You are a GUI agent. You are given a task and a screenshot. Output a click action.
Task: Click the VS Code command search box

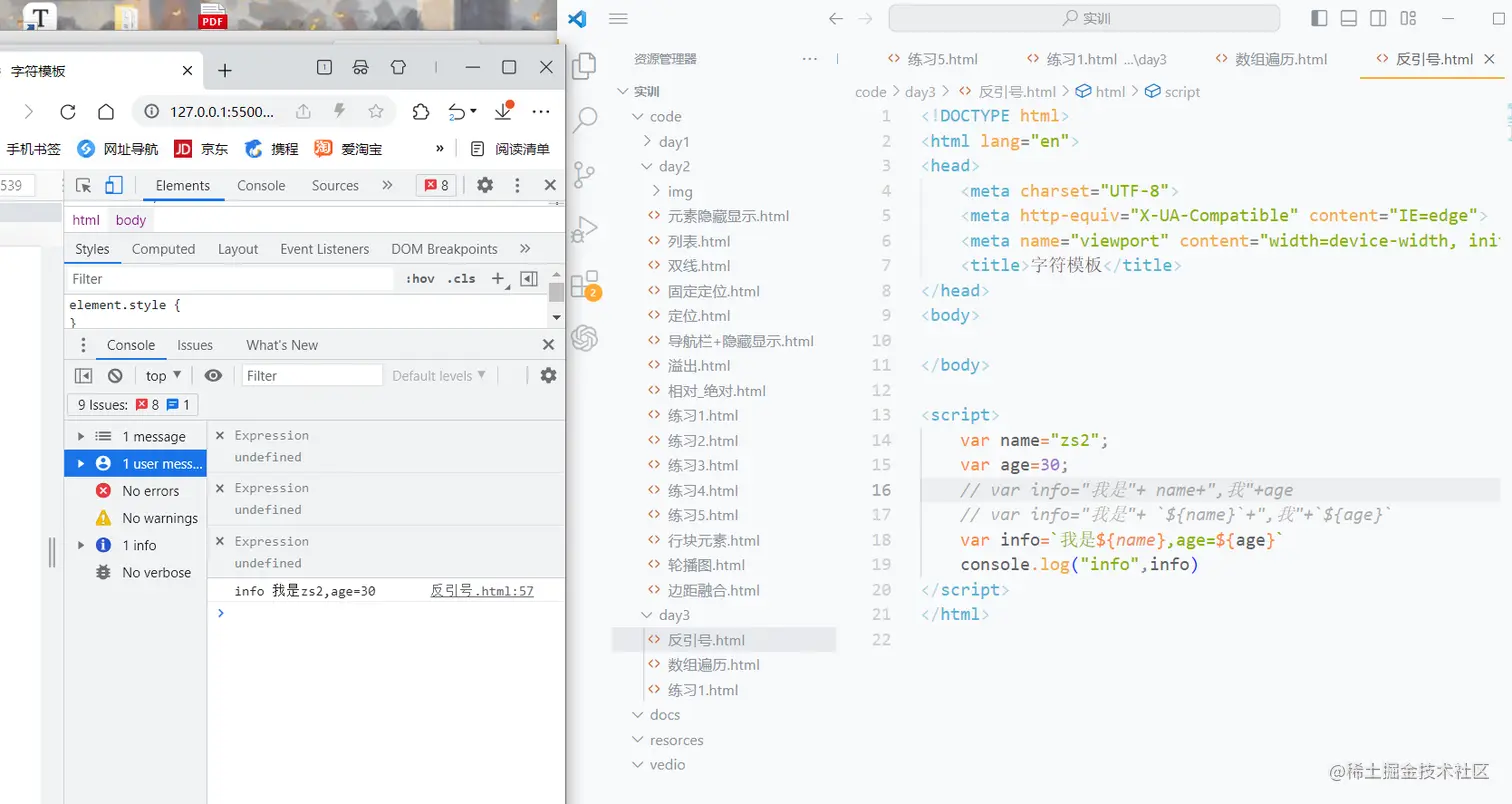point(1084,18)
